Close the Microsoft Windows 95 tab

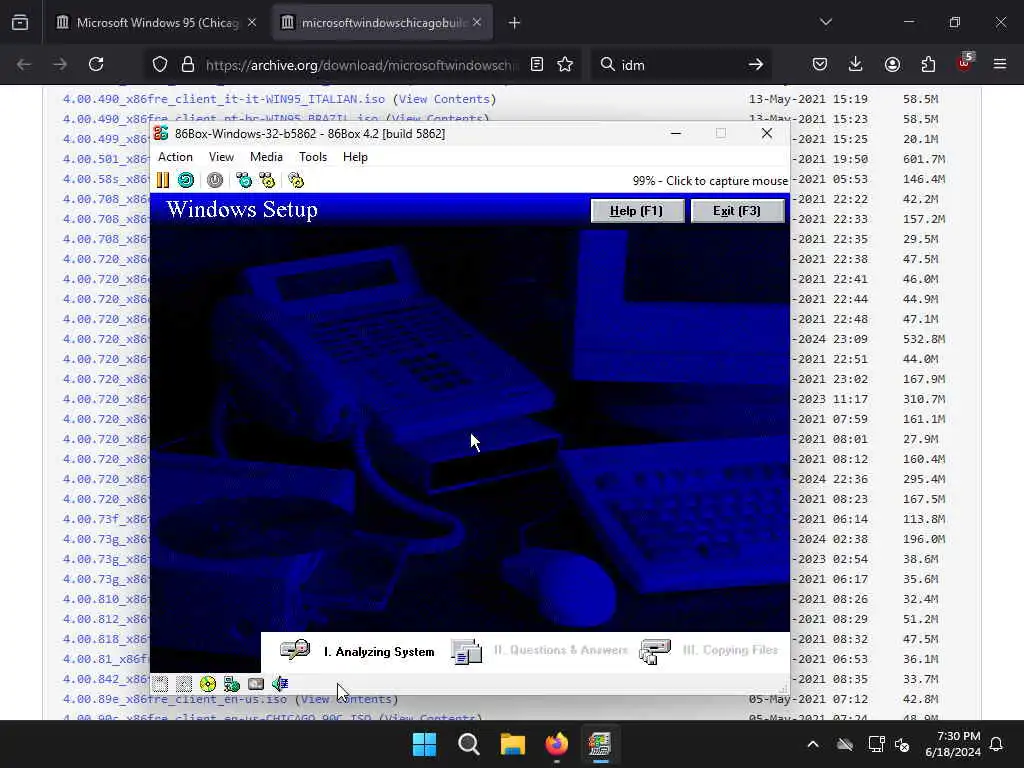coord(252,23)
